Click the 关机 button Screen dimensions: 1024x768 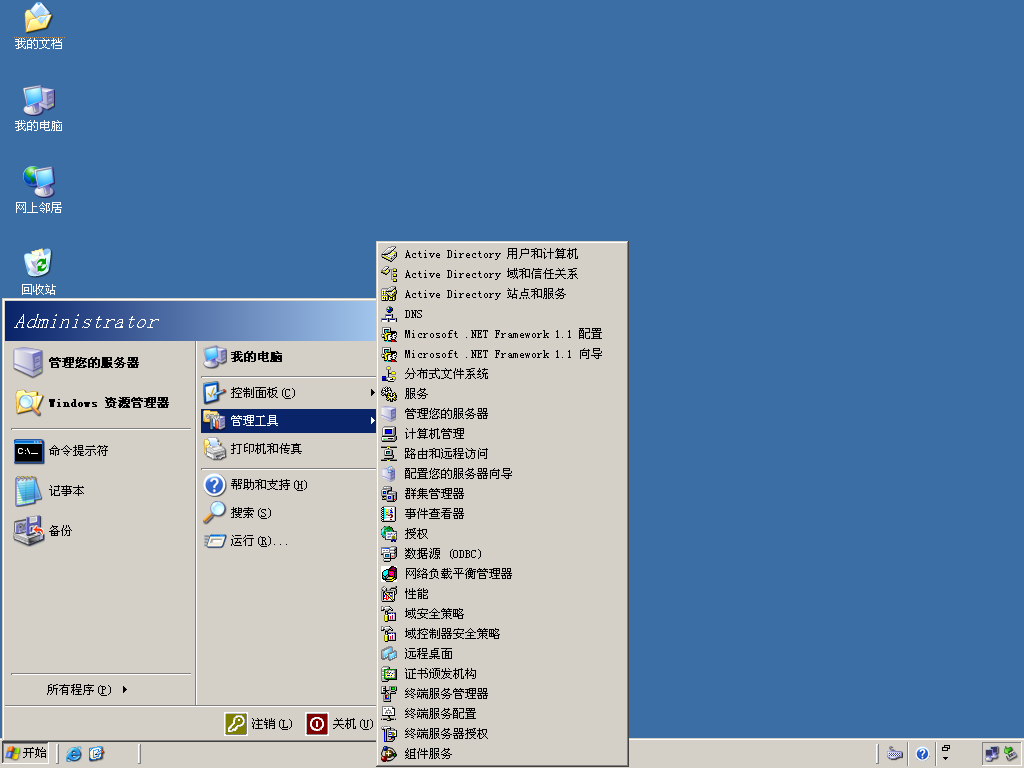[340, 724]
